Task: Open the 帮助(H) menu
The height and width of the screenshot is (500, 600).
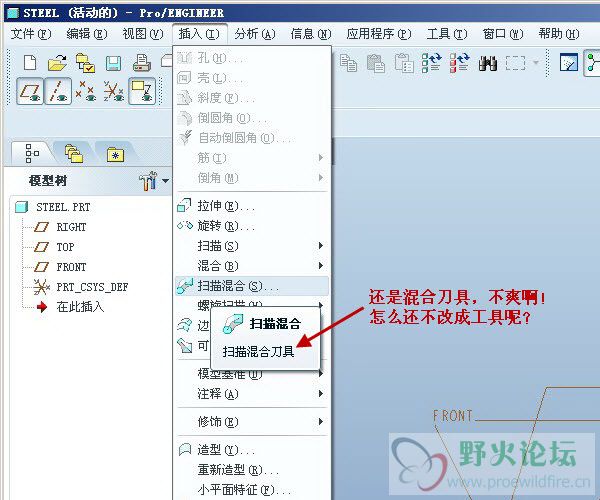Action: 559,34
